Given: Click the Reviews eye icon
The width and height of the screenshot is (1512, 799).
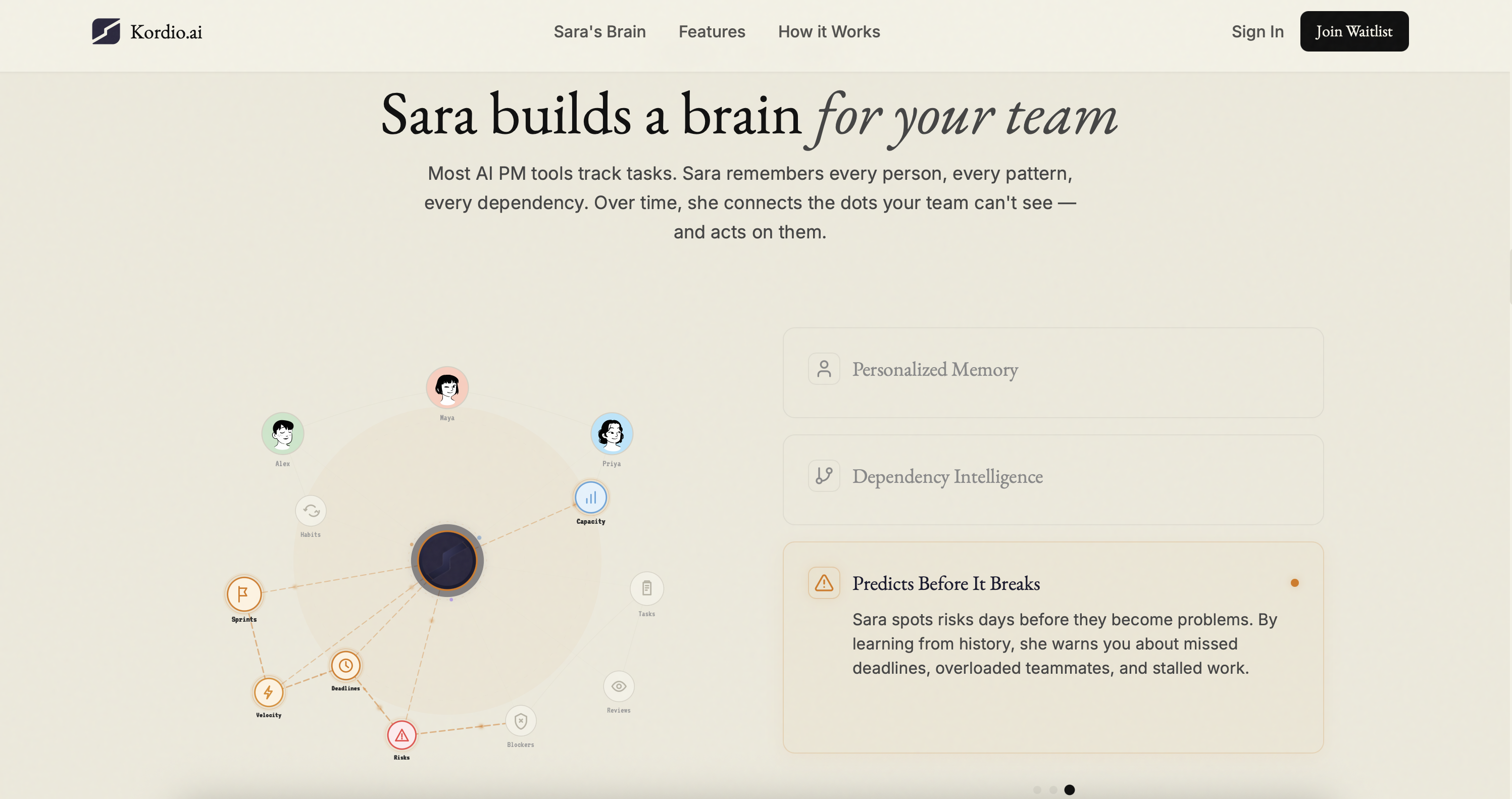Looking at the screenshot, I should pyautogui.click(x=618, y=686).
